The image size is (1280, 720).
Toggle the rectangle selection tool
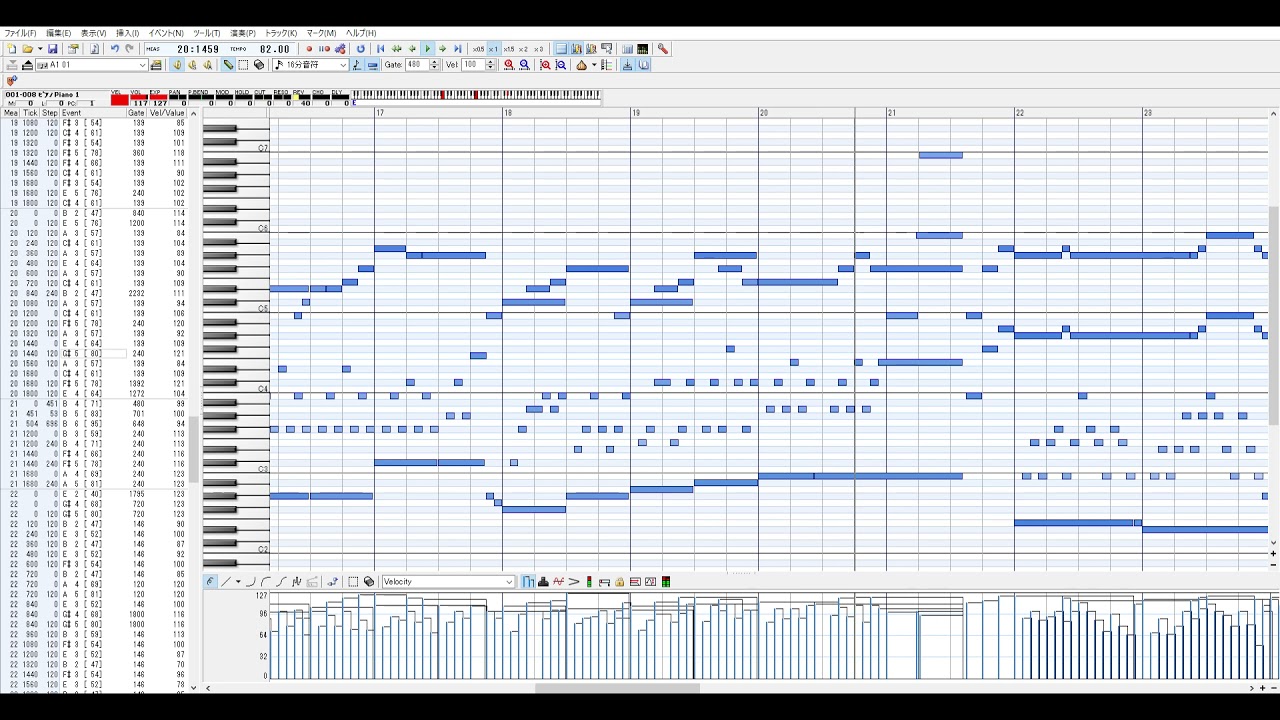243,65
